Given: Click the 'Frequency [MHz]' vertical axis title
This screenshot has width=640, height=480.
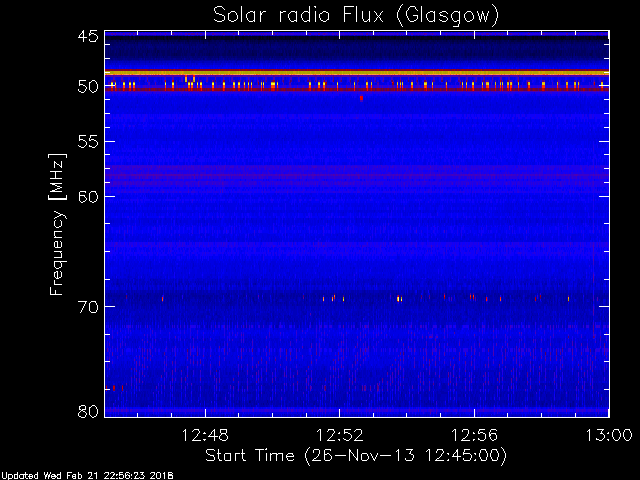Looking at the screenshot, I should pos(57,224).
